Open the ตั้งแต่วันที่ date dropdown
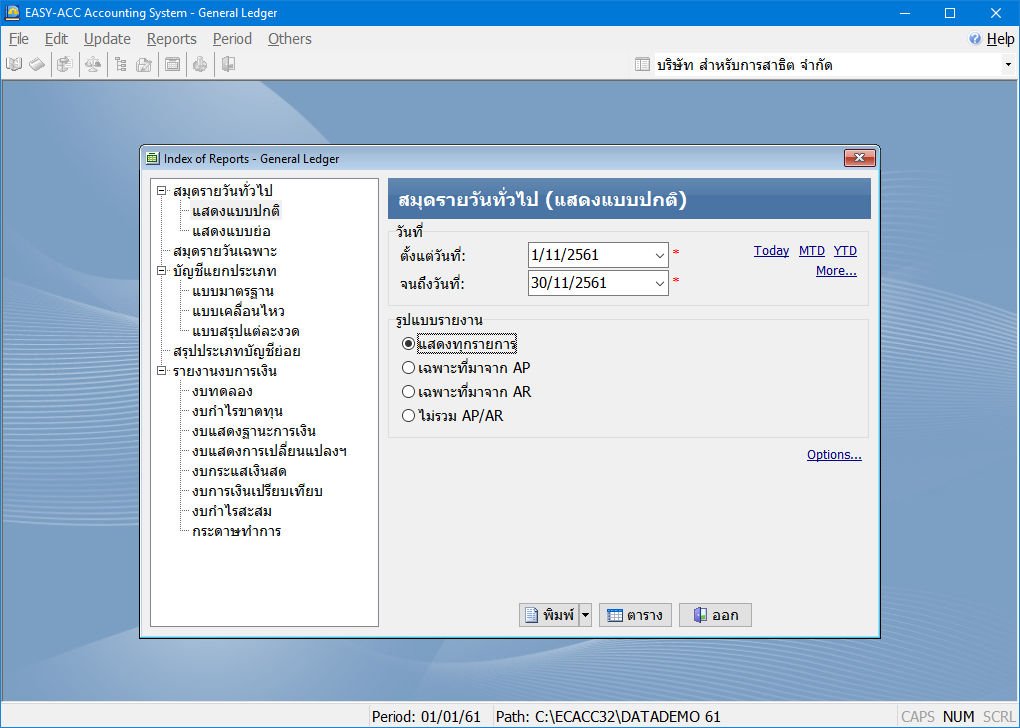Viewport: 1020px width, 728px height. (659, 255)
